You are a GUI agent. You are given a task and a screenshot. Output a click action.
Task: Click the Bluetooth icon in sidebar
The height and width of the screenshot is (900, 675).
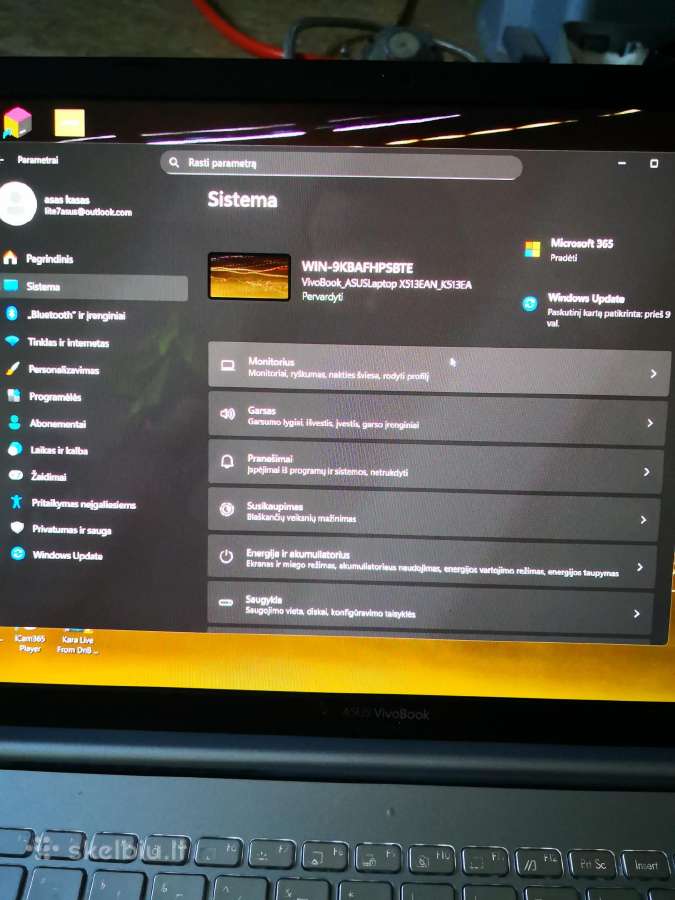coord(11,313)
